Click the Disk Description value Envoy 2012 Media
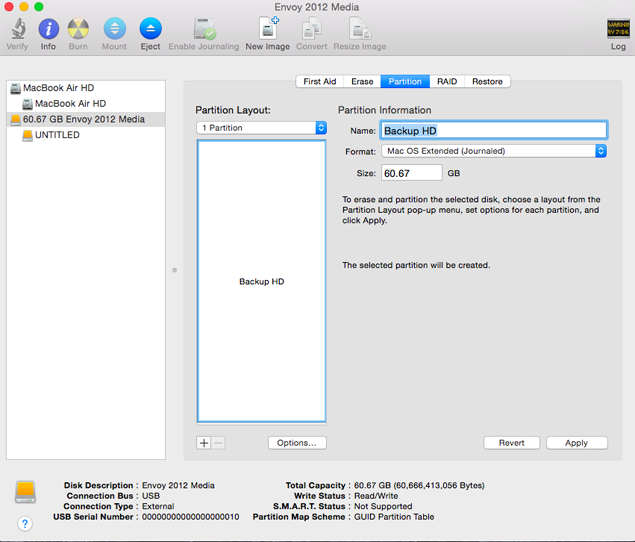The height and width of the screenshot is (542, 635). pos(178,485)
